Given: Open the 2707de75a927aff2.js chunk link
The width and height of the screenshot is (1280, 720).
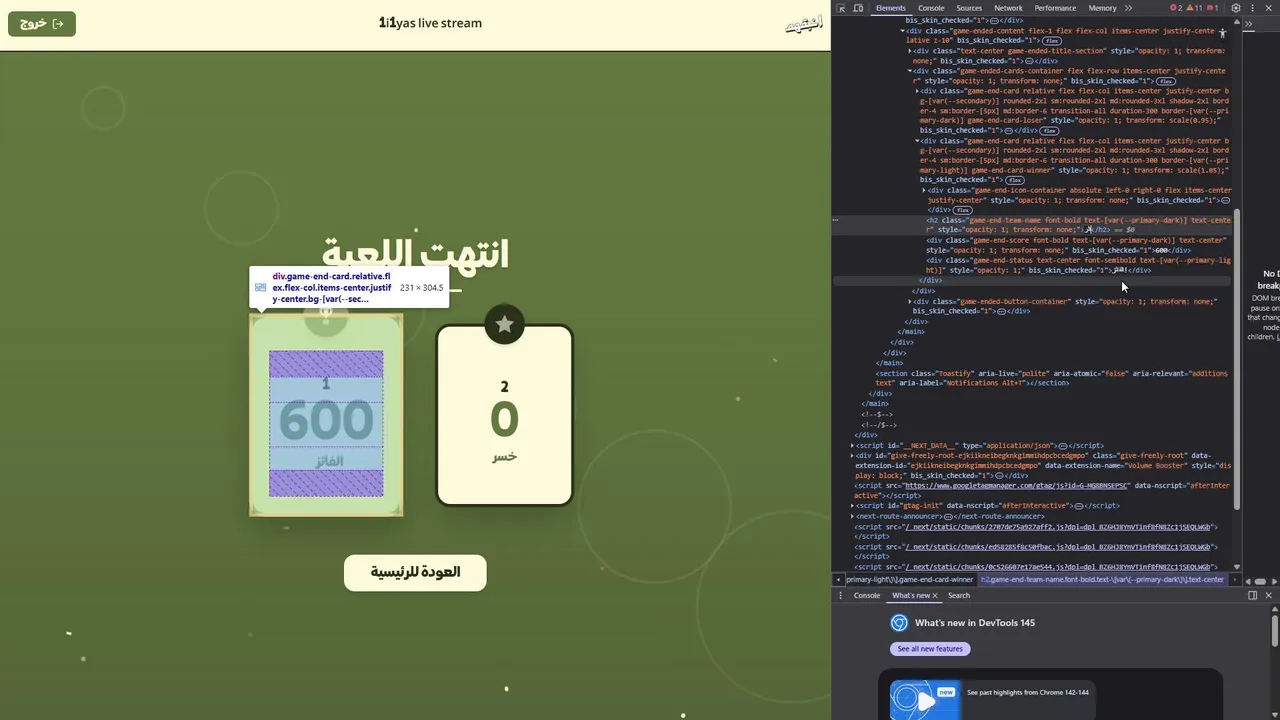Looking at the screenshot, I should tap(1058, 526).
